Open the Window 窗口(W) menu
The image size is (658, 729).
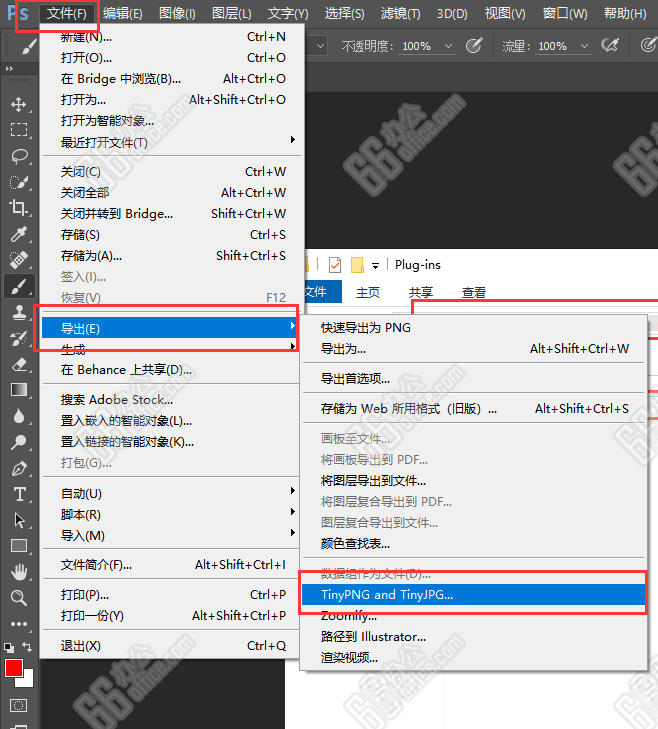(x=565, y=13)
